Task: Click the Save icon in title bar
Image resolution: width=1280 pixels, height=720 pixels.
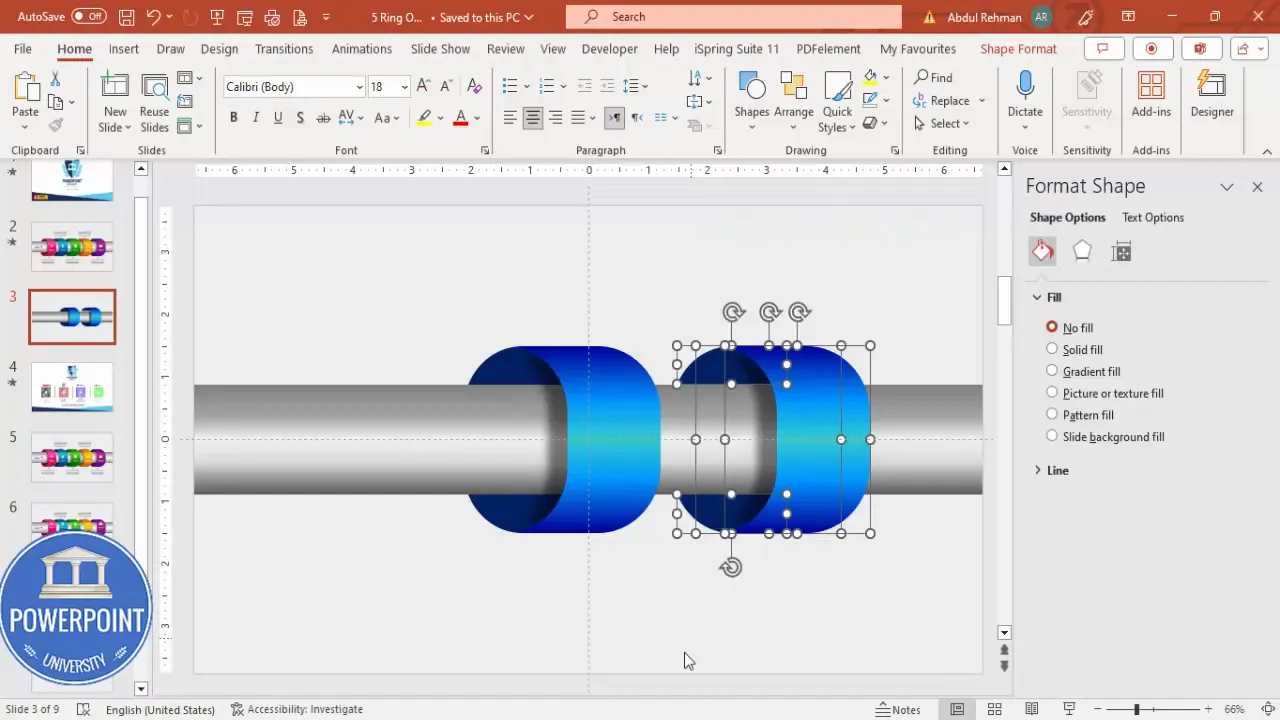Action: [126, 17]
